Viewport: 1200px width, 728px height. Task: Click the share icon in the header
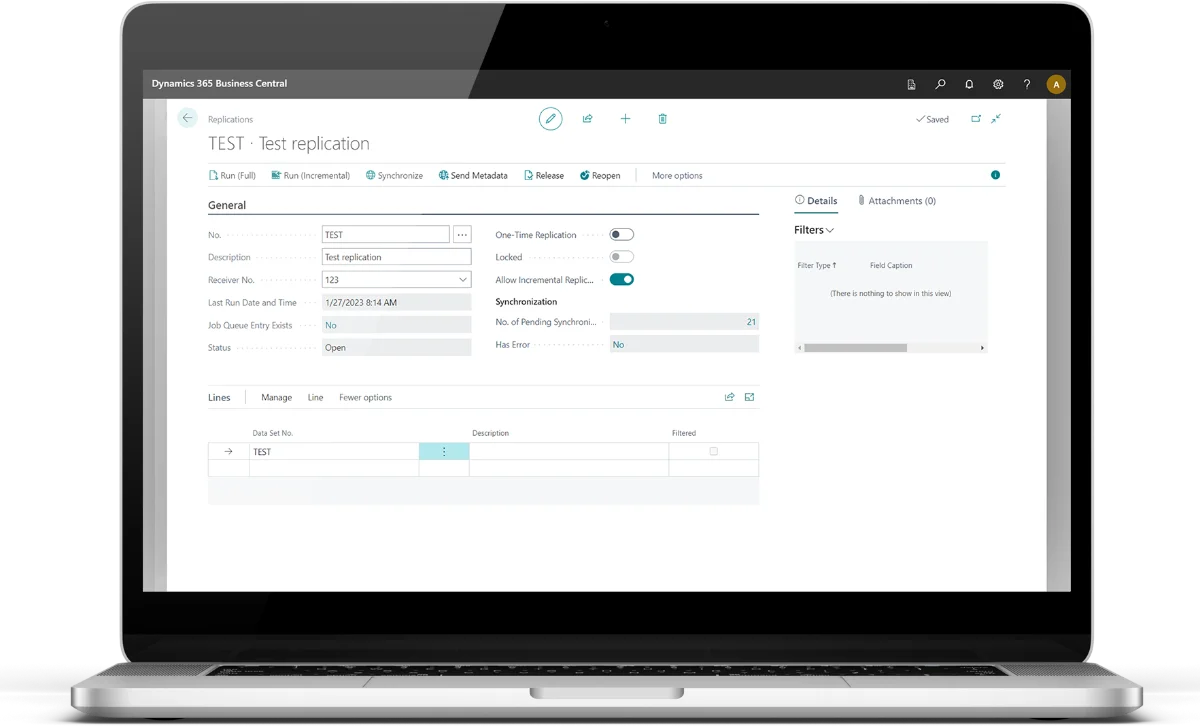coord(587,119)
